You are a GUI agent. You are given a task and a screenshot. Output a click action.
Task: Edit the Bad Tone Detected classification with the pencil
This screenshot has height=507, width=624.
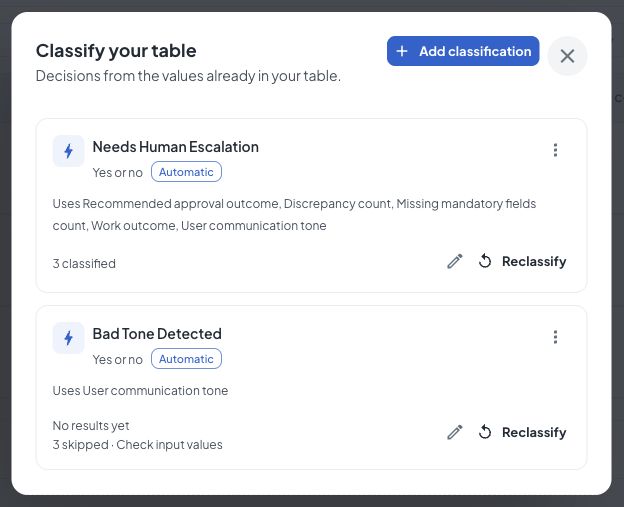point(454,432)
